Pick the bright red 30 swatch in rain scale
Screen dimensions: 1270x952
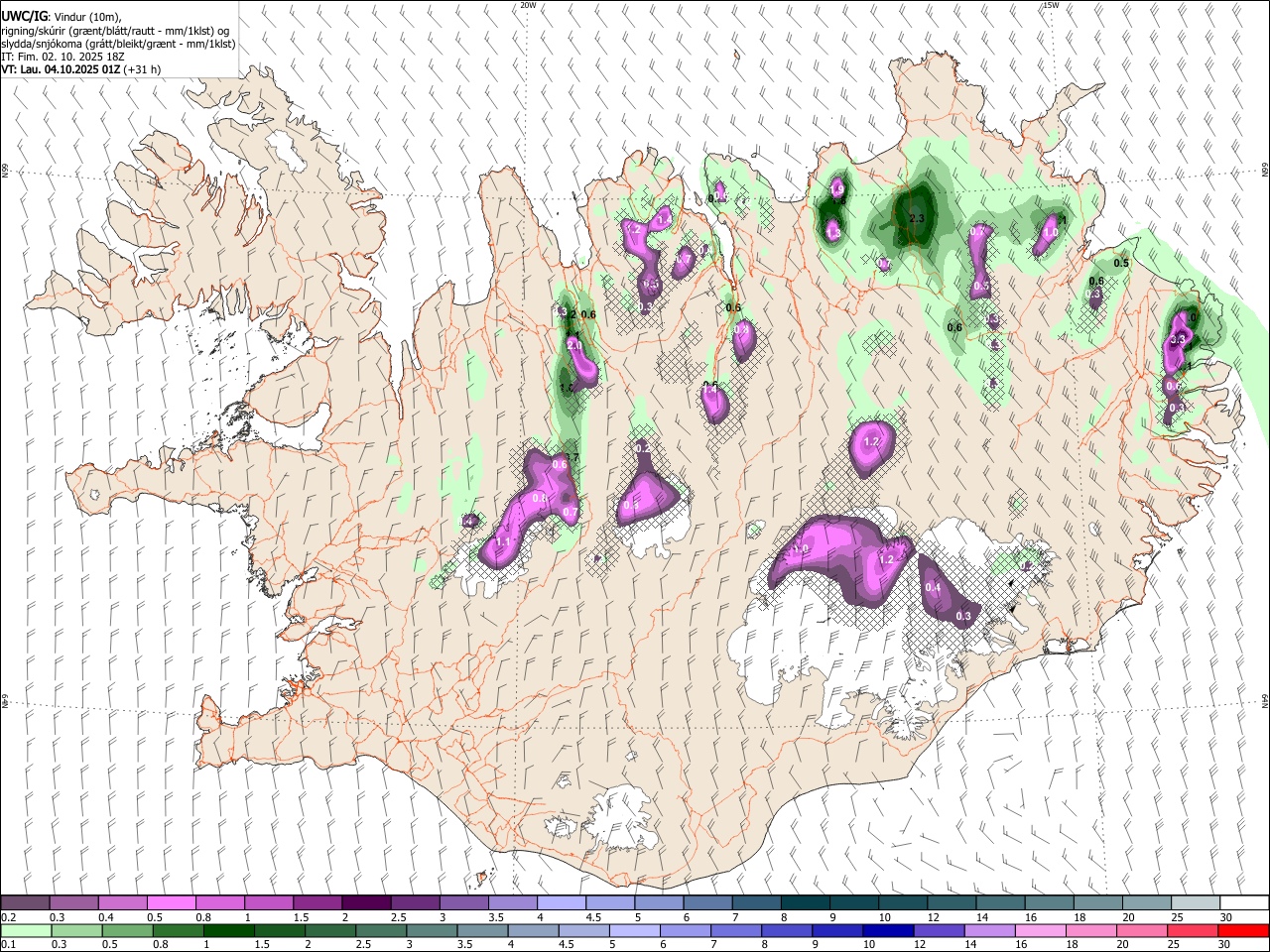pyautogui.click(x=1243, y=930)
